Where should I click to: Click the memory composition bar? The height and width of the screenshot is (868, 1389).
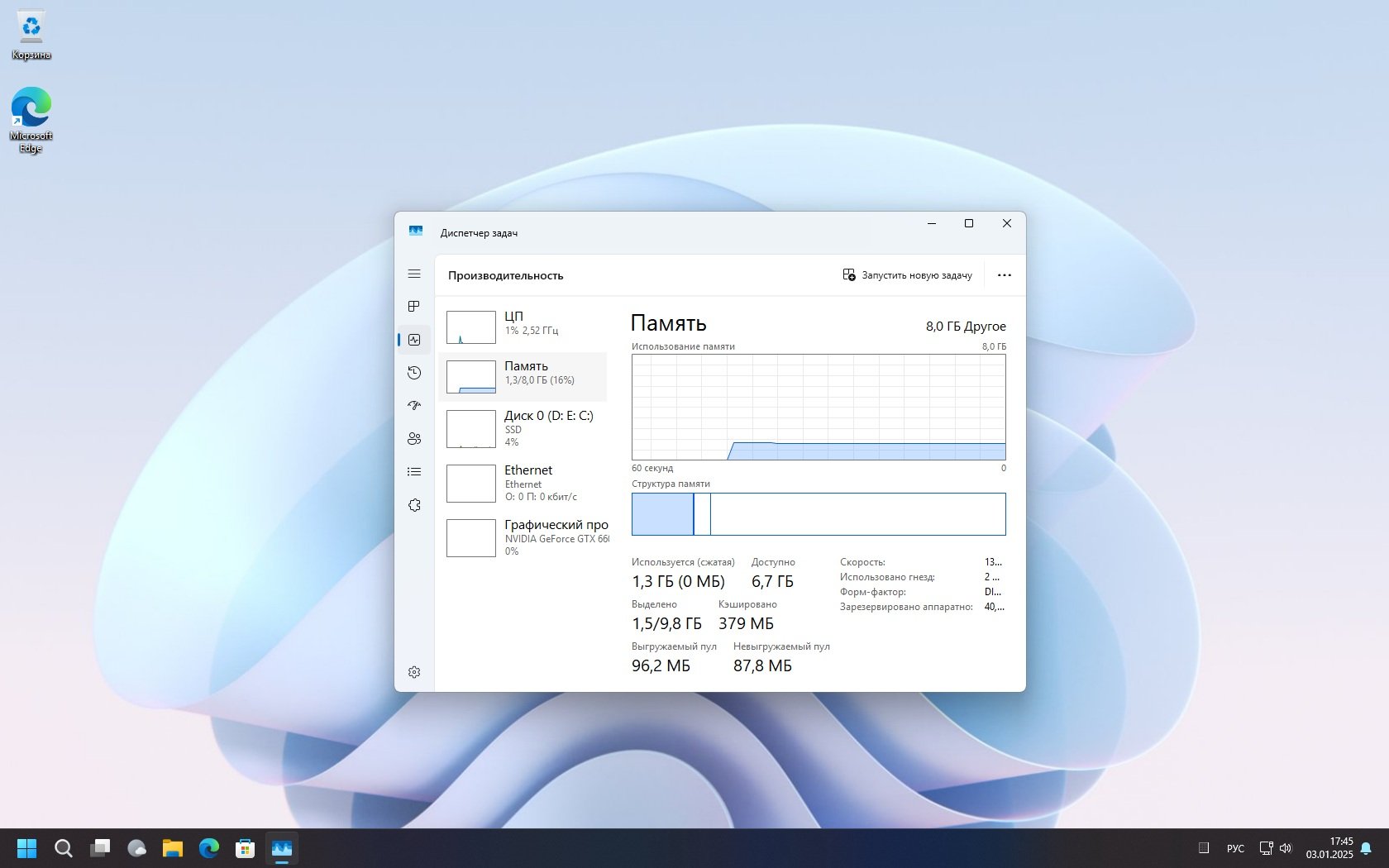point(819,514)
